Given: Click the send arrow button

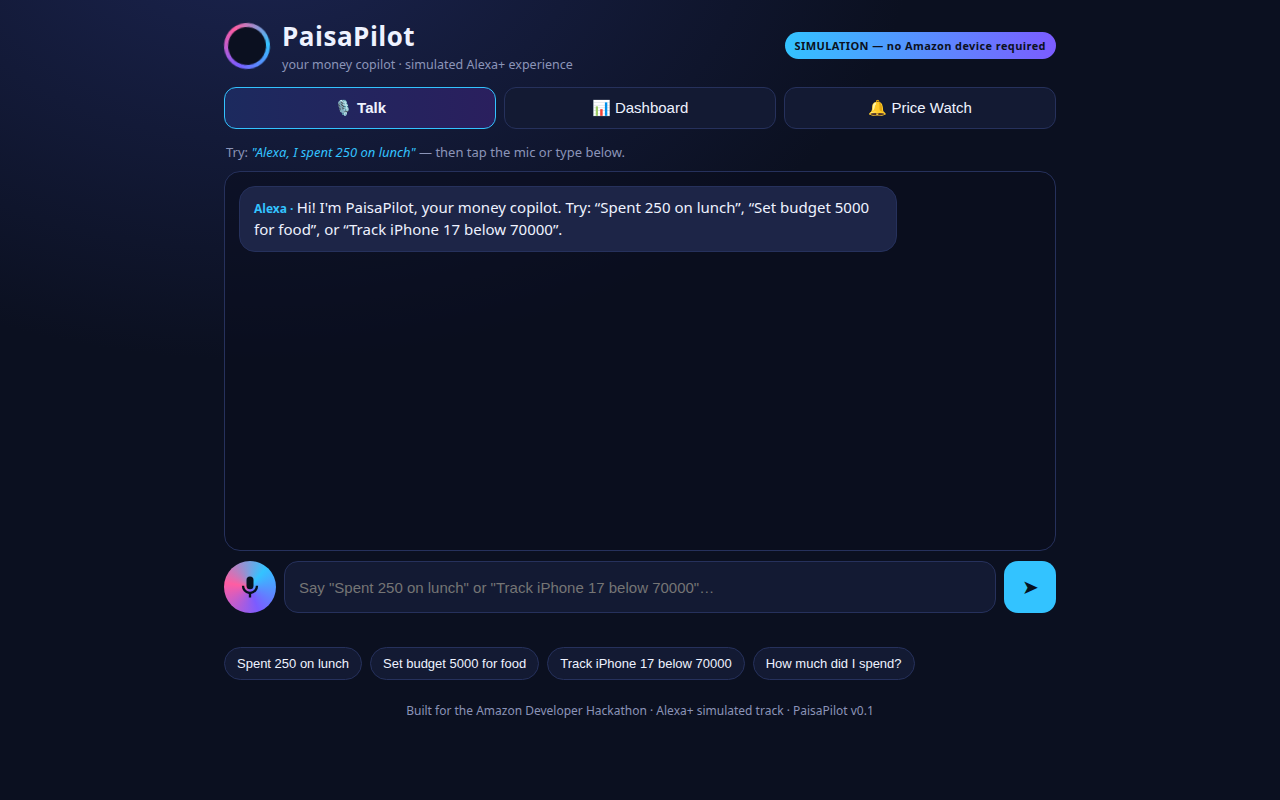Looking at the screenshot, I should [1030, 587].
